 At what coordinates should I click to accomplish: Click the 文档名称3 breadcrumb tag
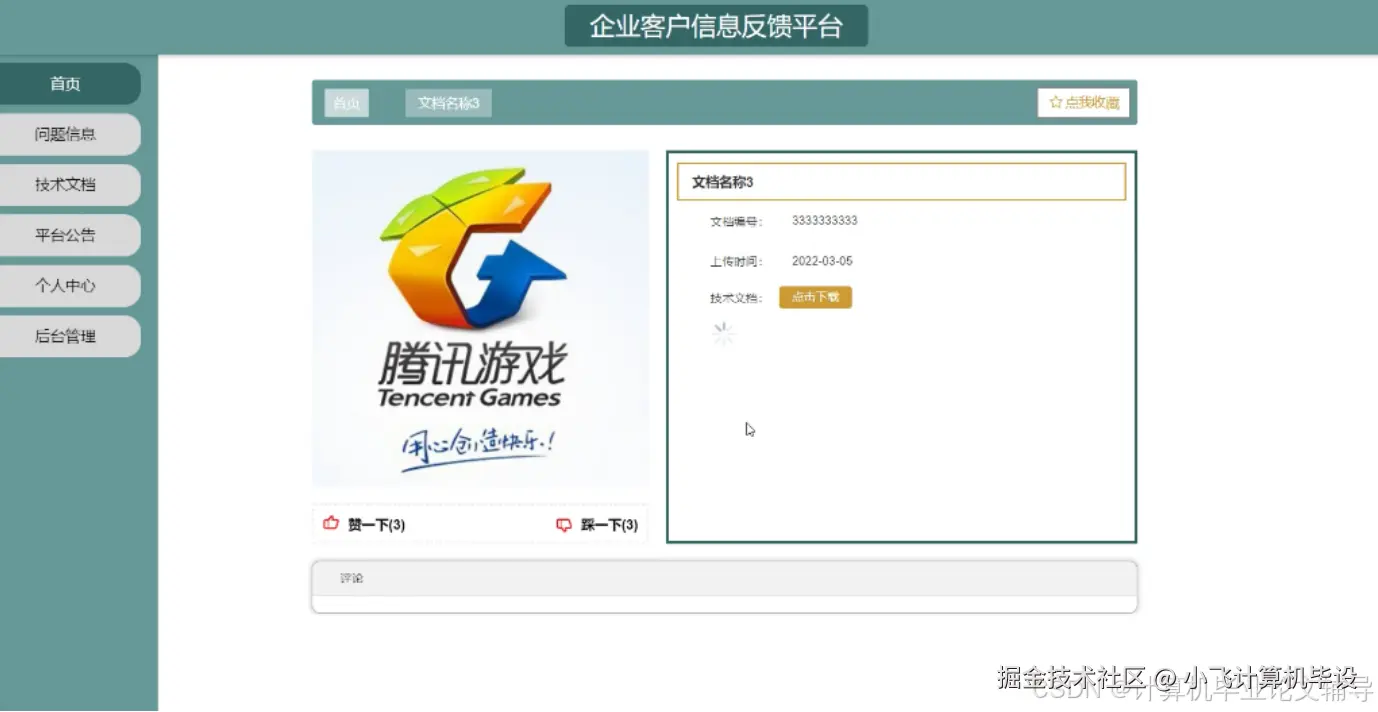[x=448, y=103]
